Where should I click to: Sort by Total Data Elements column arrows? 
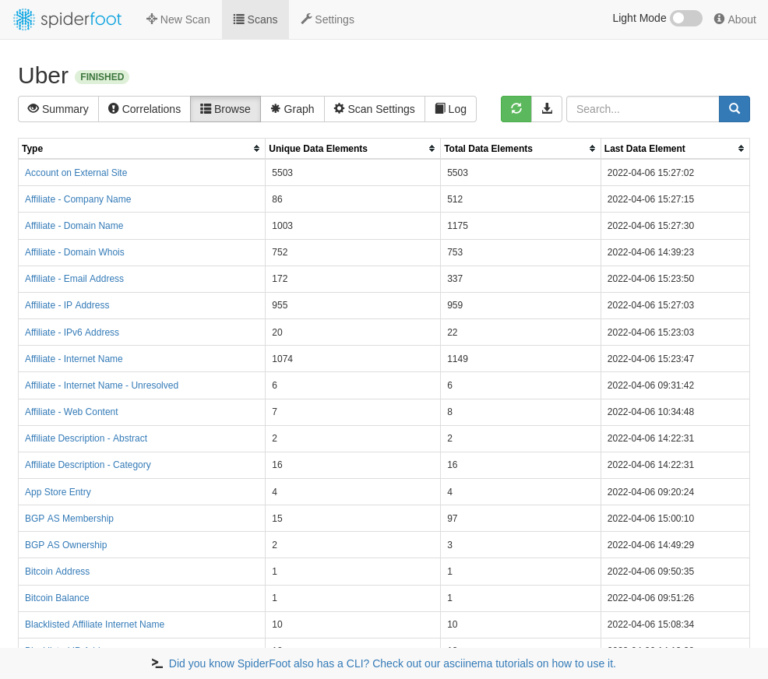tap(592, 148)
